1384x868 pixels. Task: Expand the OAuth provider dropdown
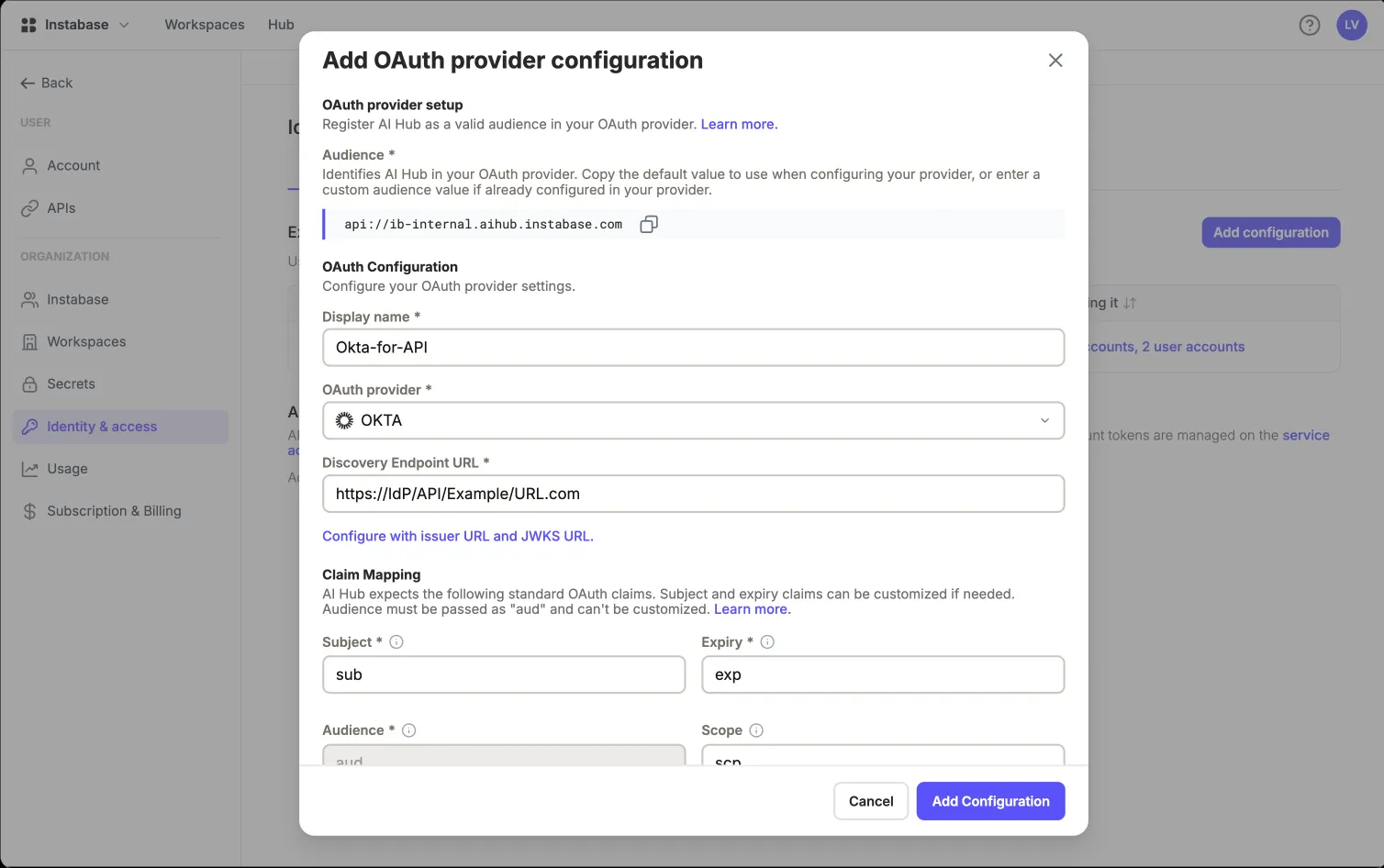(x=694, y=420)
